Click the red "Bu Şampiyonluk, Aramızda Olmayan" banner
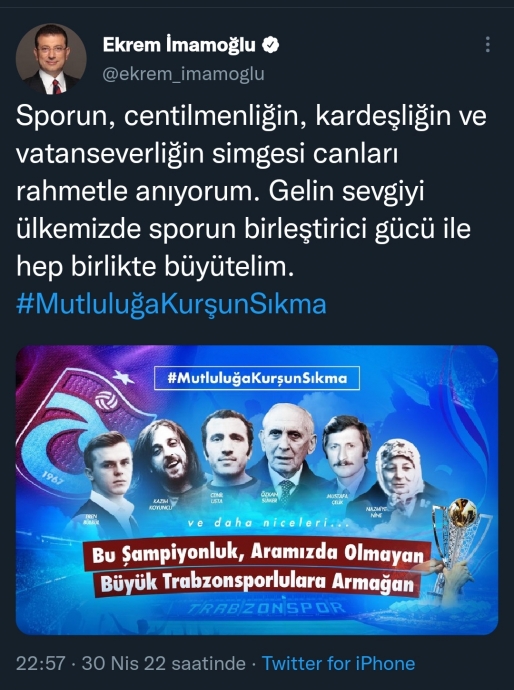Viewport: 514px width, 690px height. pyautogui.click(x=257, y=553)
